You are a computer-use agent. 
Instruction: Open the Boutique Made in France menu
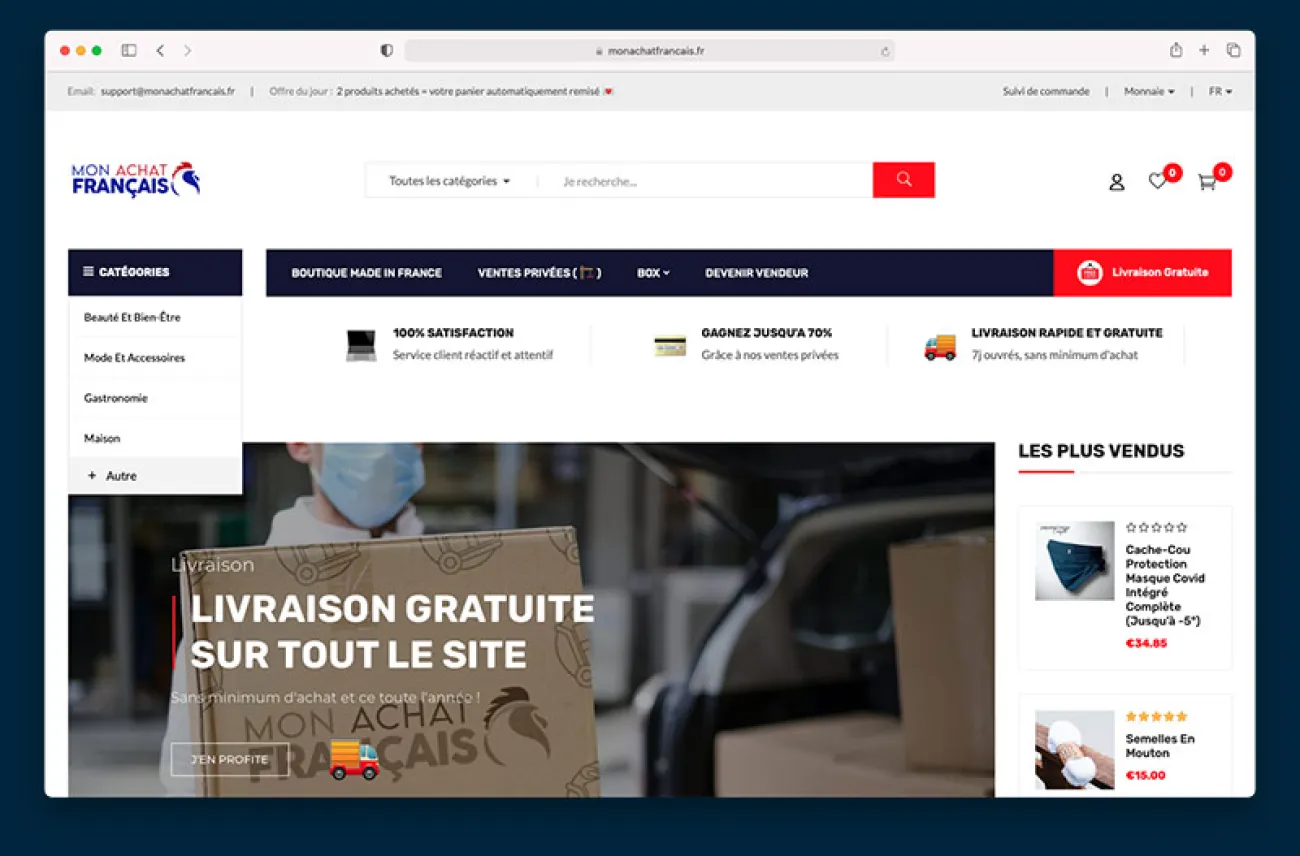pos(366,273)
